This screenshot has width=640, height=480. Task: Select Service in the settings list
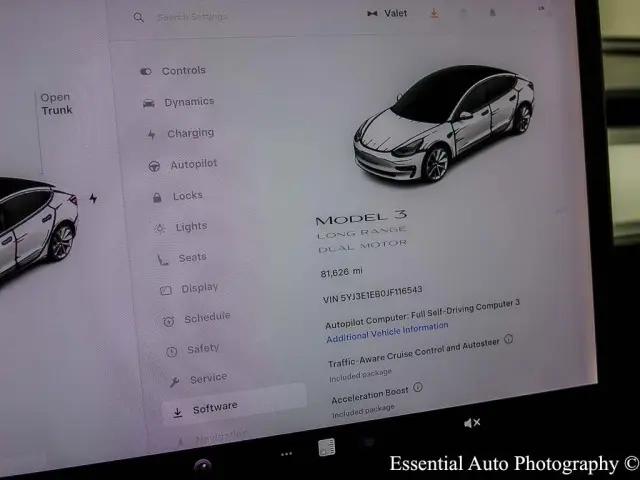198,380
